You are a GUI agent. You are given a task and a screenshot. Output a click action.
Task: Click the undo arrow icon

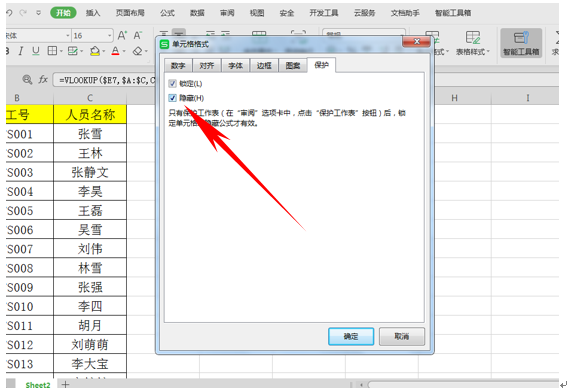9,13
